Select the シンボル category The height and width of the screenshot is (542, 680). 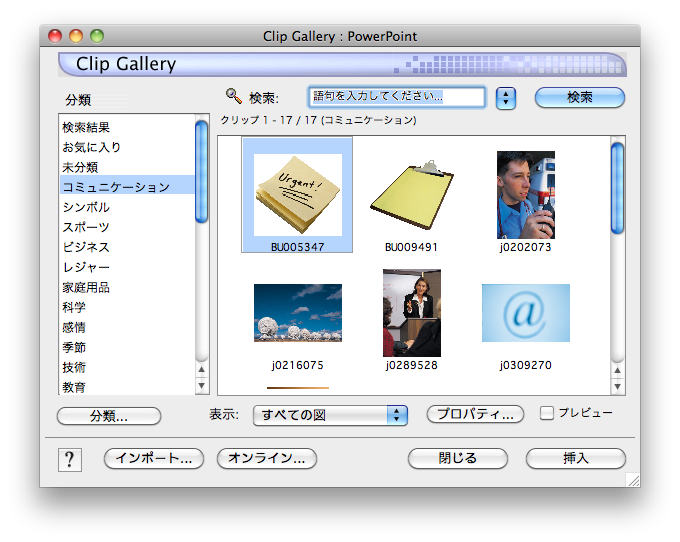pyautogui.click(x=86, y=207)
